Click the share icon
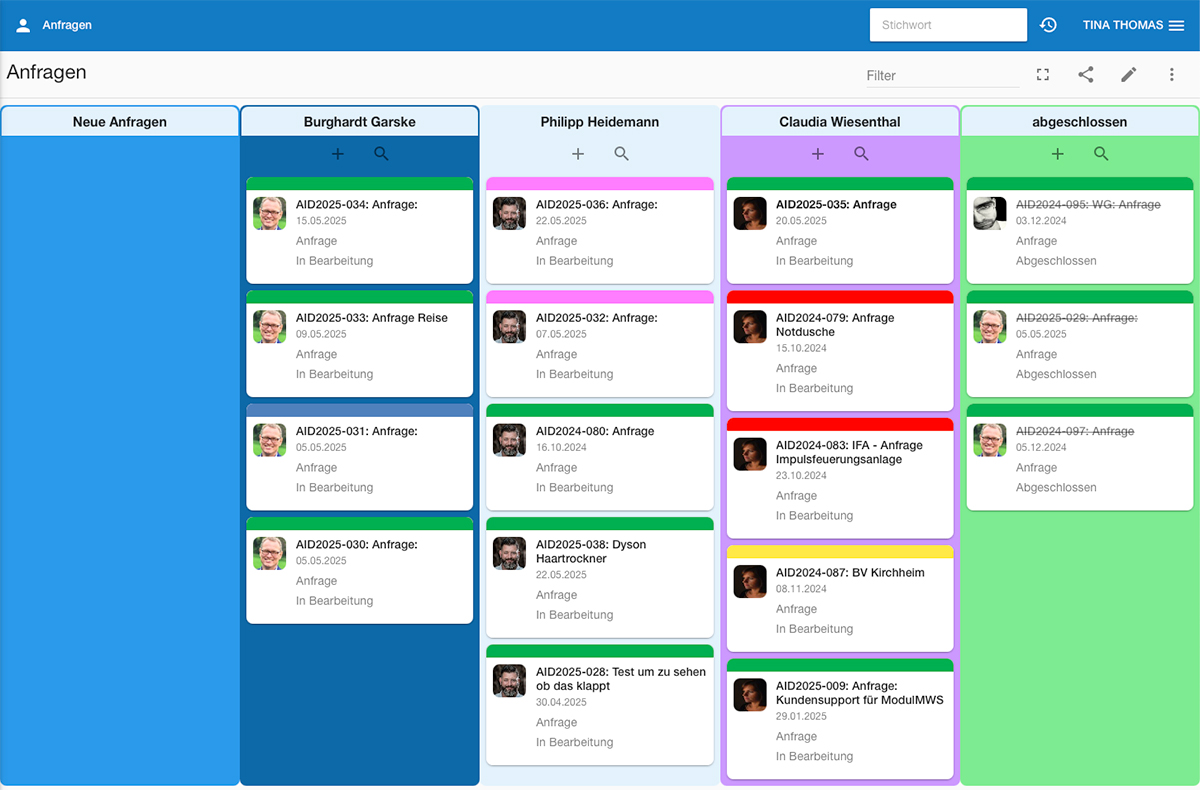 tap(1085, 75)
